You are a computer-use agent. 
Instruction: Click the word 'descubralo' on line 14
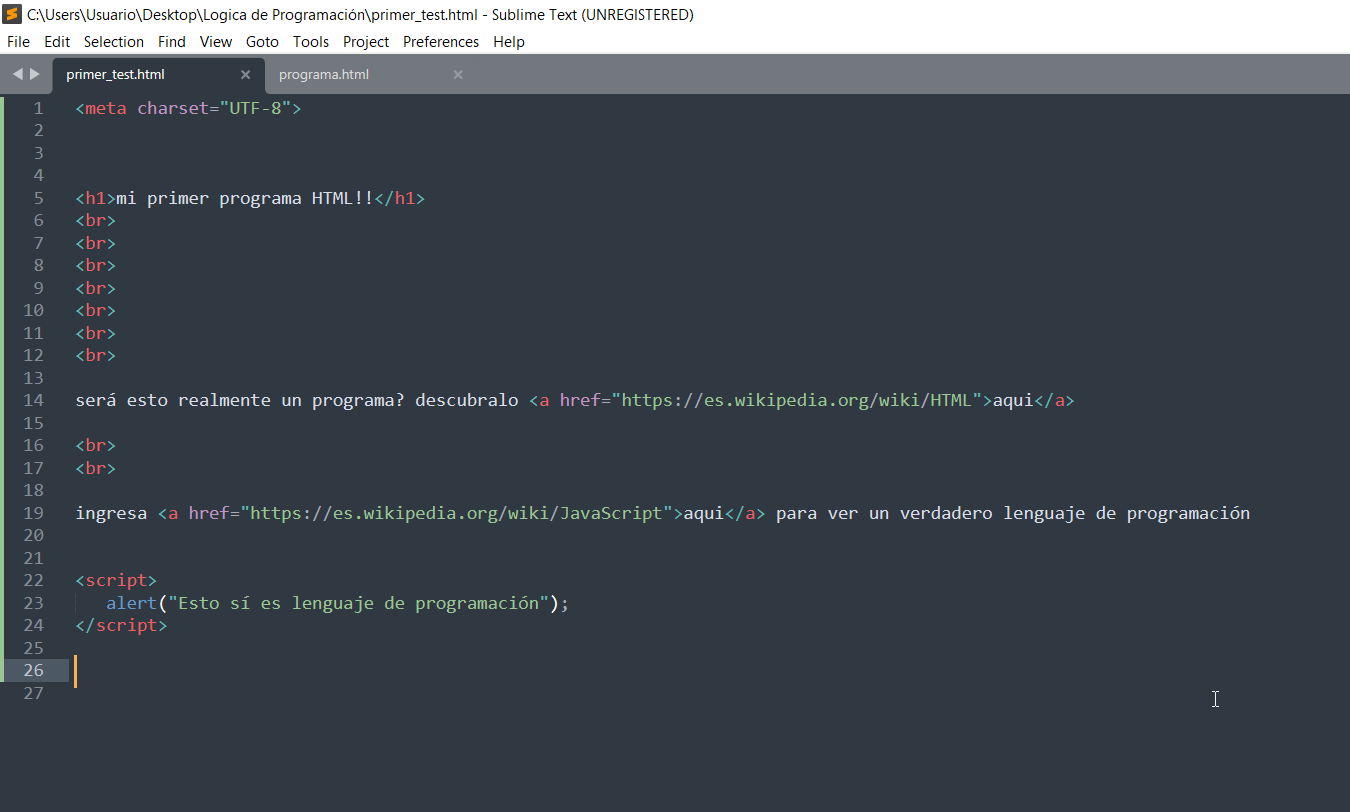(x=466, y=400)
